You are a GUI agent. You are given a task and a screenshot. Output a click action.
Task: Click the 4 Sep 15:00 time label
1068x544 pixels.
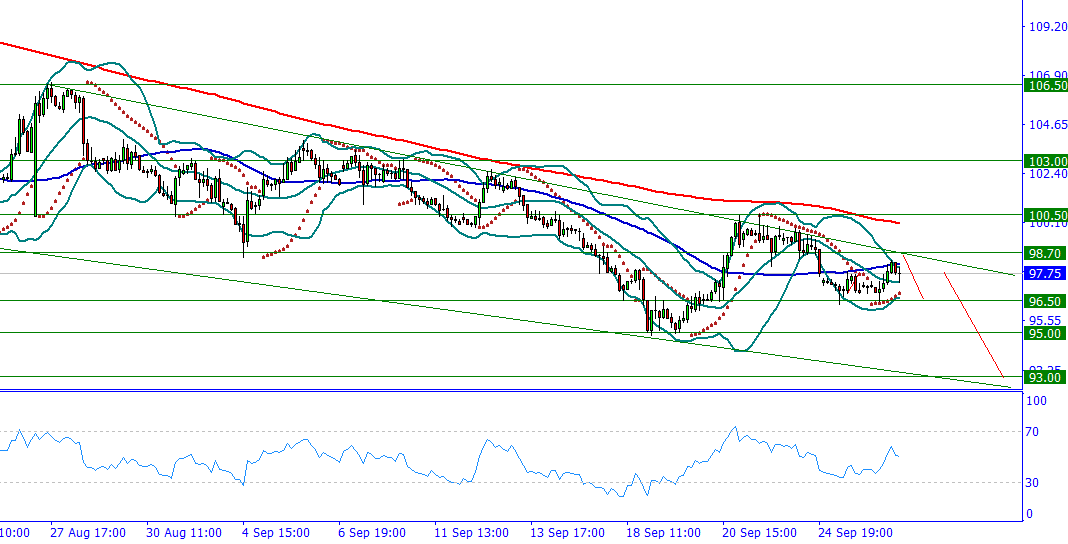[x=277, y=532]
